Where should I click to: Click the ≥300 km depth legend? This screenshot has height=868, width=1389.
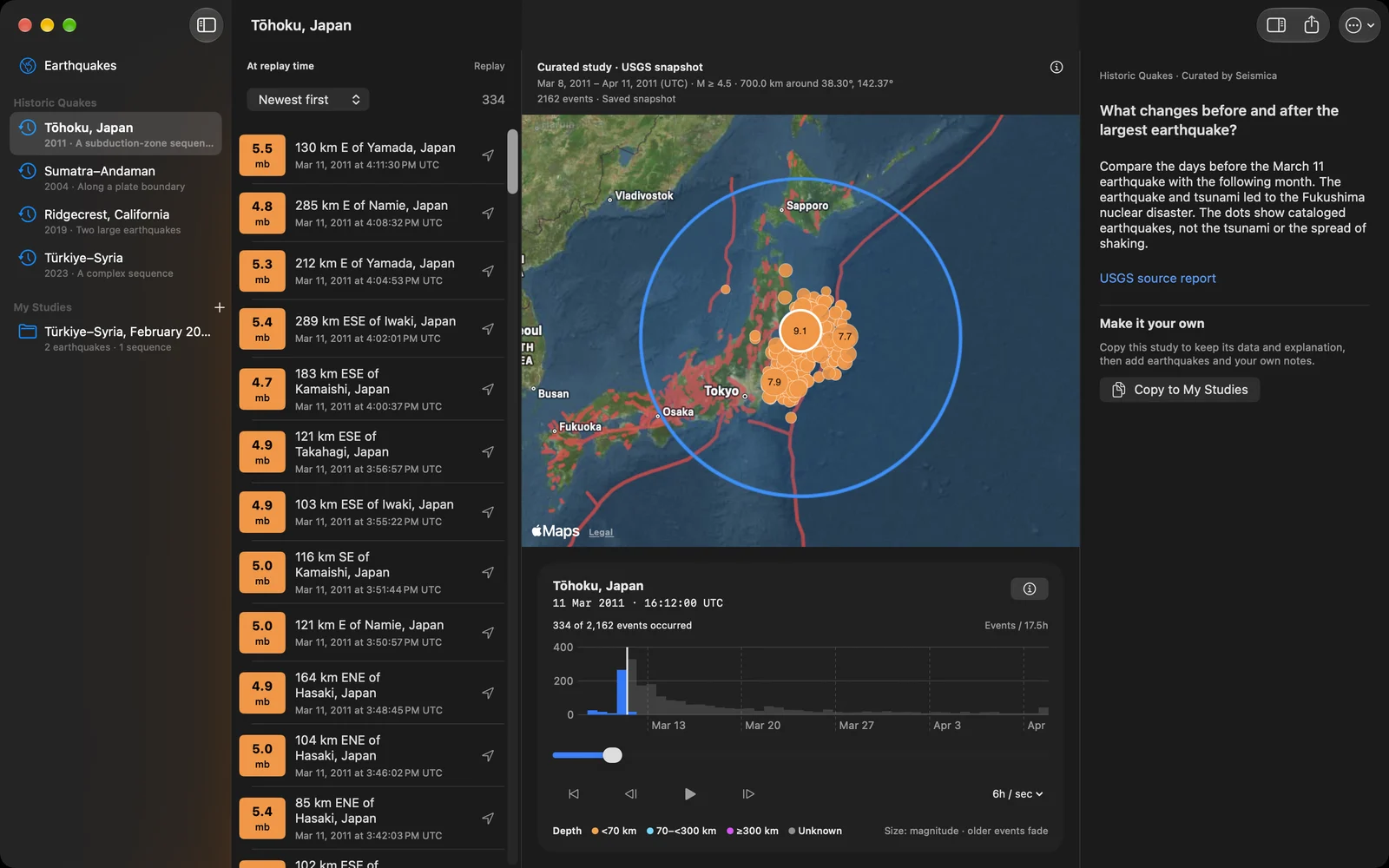(x=753, y=832)
